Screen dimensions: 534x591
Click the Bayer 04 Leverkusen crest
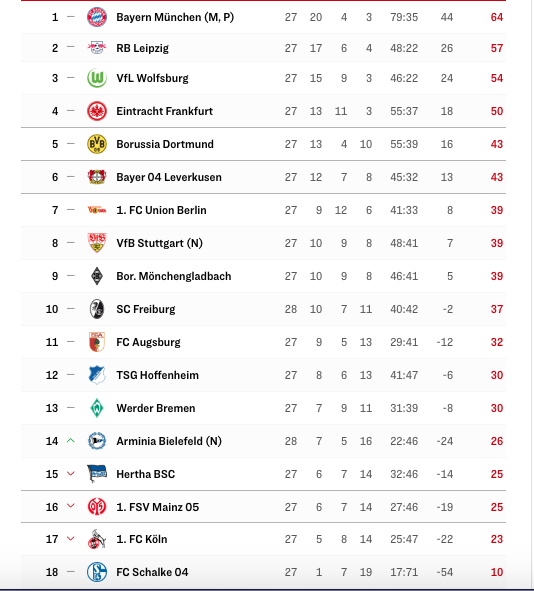click(97, 177)
